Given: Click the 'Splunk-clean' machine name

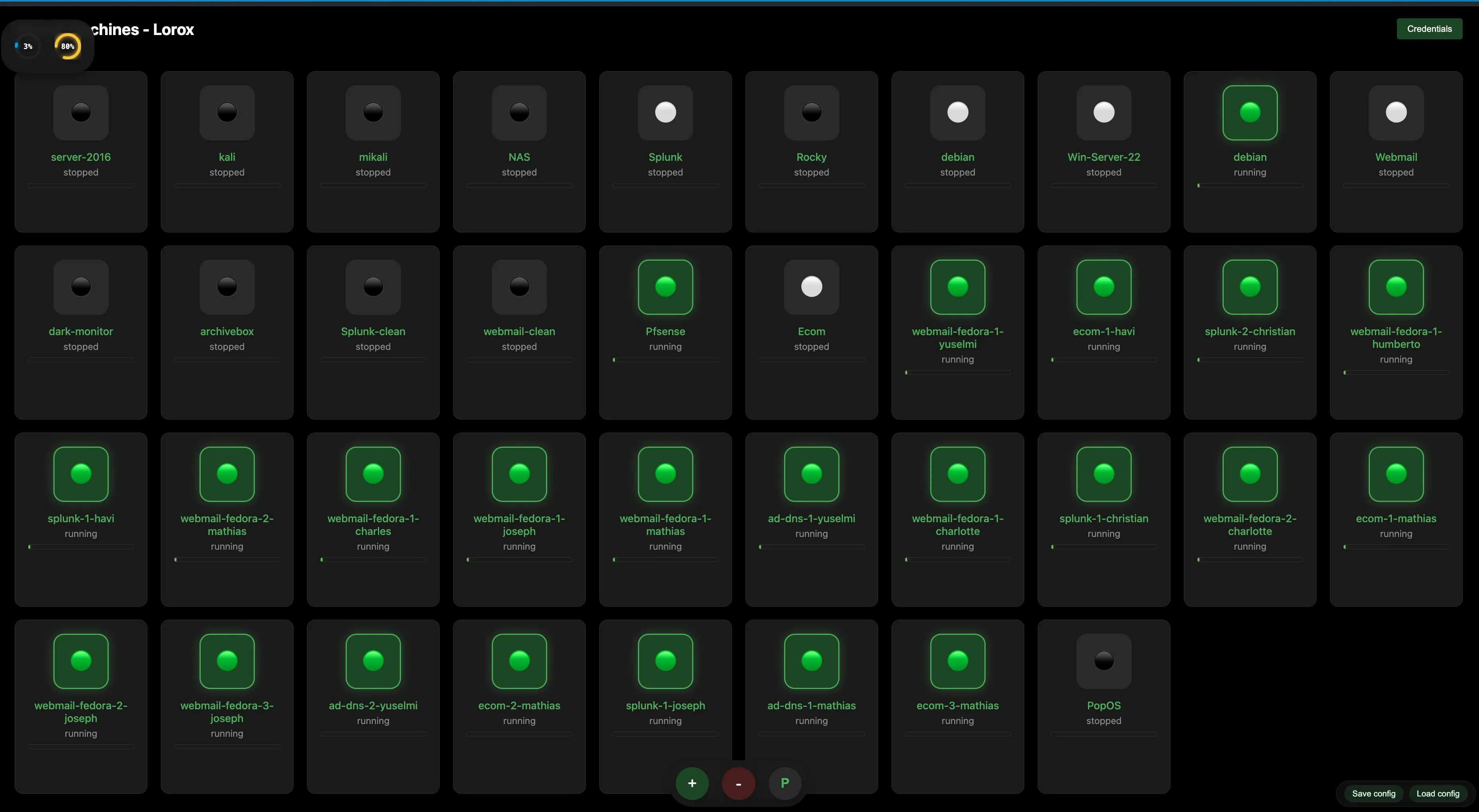Looking at the screenshot, I should pyautogui.click(x=373, y=331).
